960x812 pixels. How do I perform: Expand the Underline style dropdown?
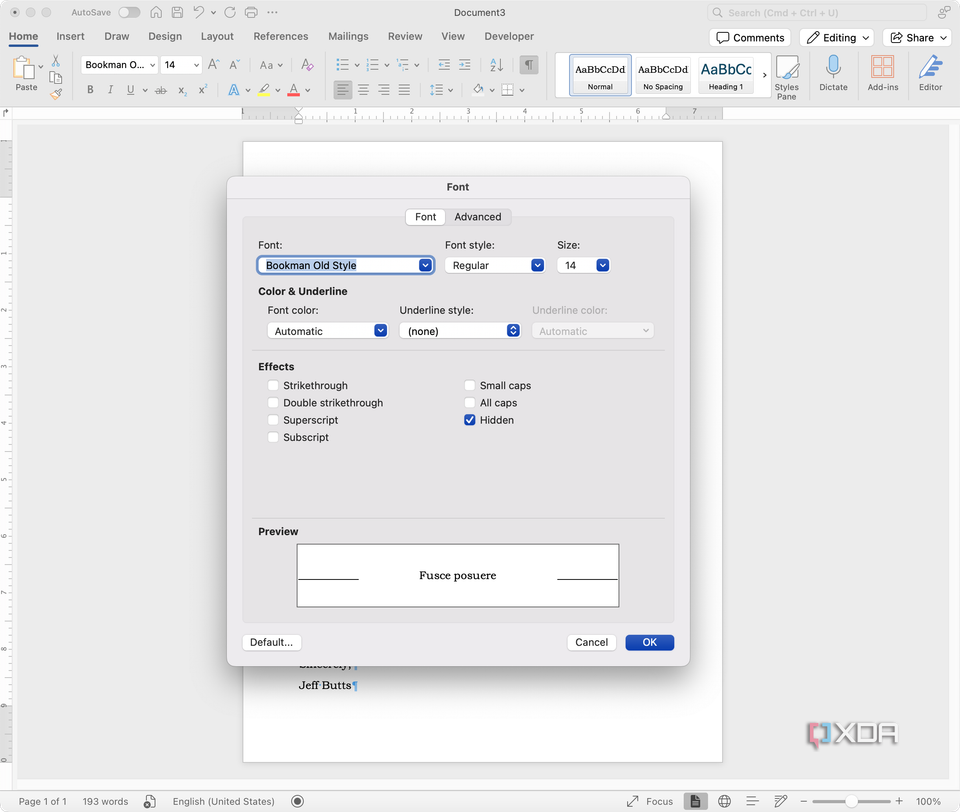click(459, 331)
